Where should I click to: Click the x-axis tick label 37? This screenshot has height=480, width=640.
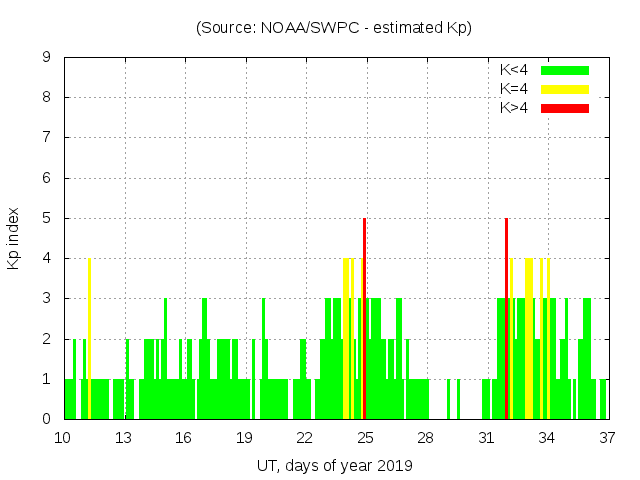coord(606,438)
